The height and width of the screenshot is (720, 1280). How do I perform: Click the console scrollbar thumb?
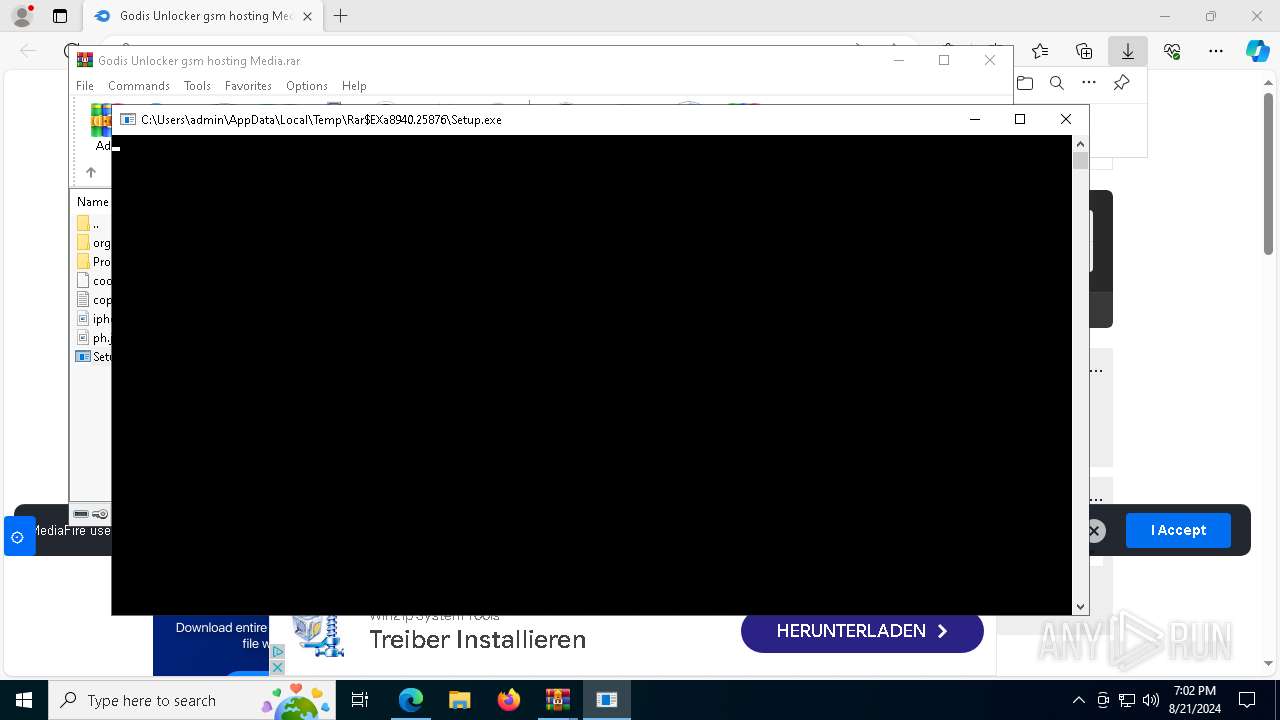click(x=1080, y=161)
